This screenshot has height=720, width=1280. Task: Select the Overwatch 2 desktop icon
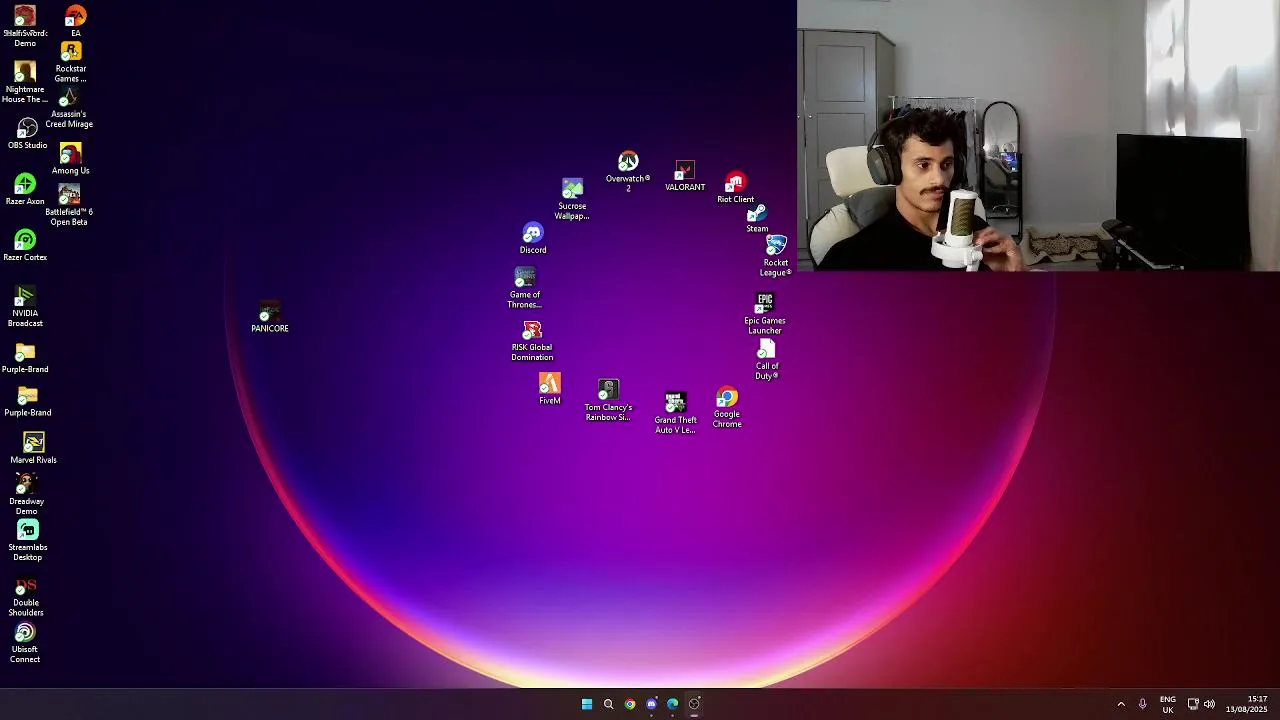pos(628,172)
